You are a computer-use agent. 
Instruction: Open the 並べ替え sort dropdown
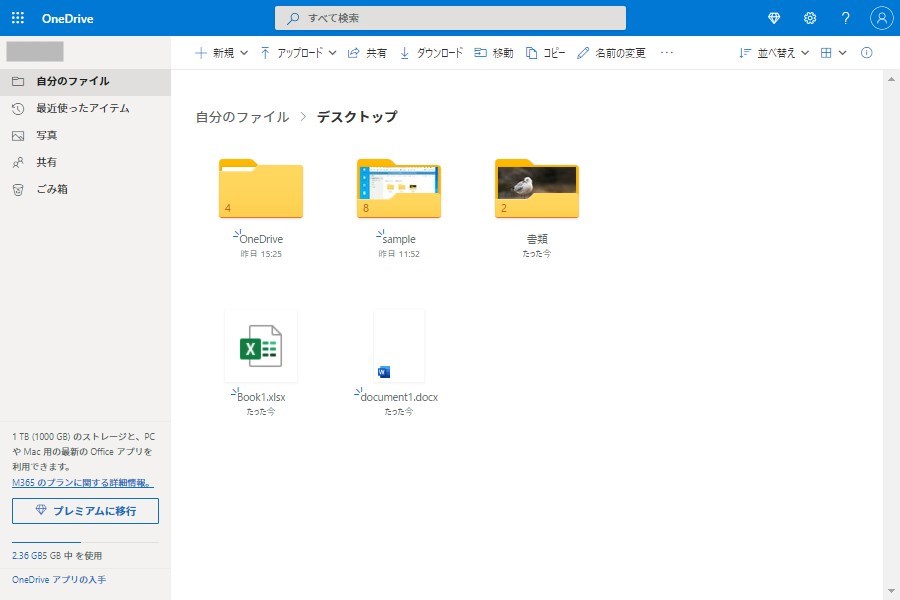(x=773, y=53)
